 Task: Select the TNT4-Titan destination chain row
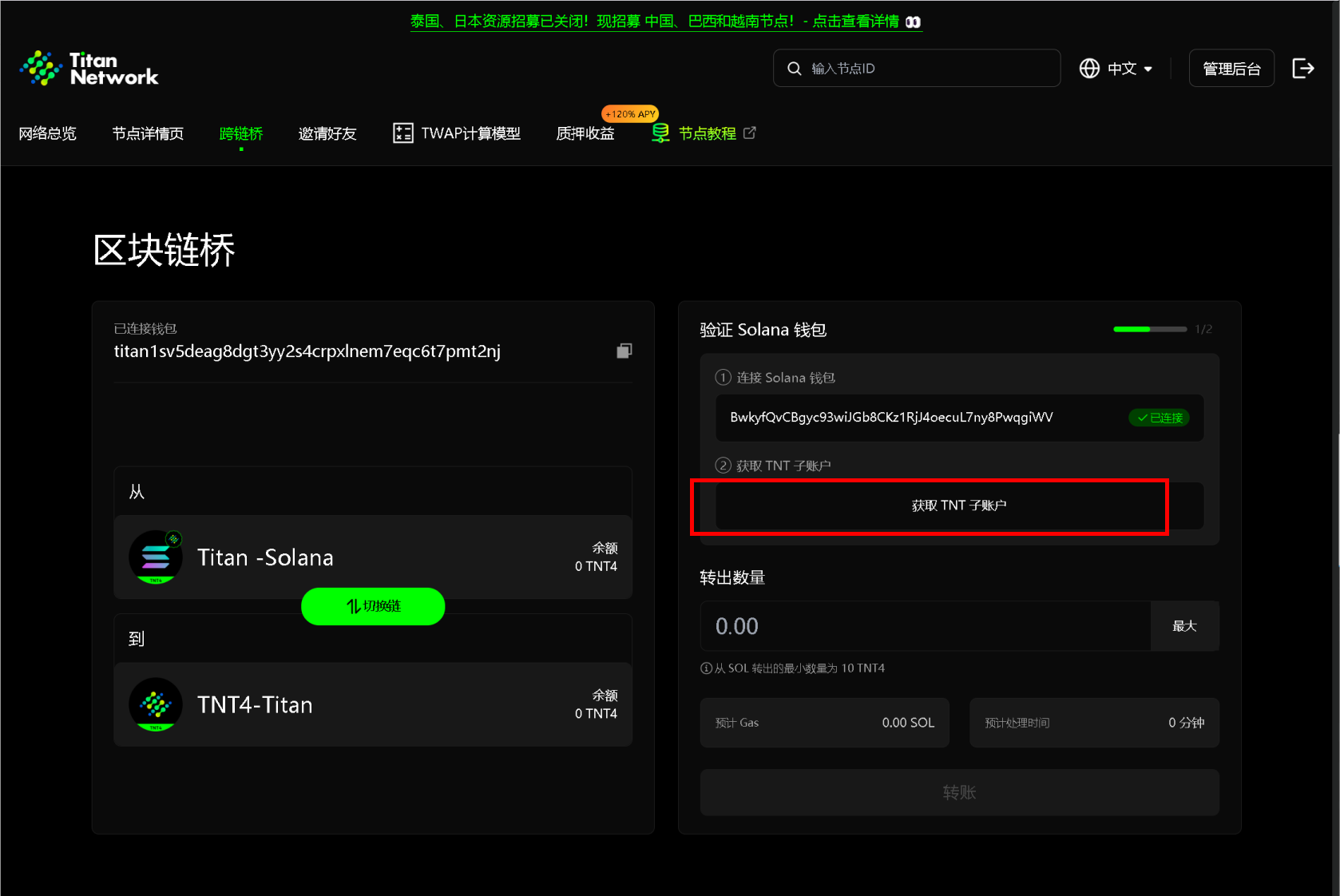(373, 704)
